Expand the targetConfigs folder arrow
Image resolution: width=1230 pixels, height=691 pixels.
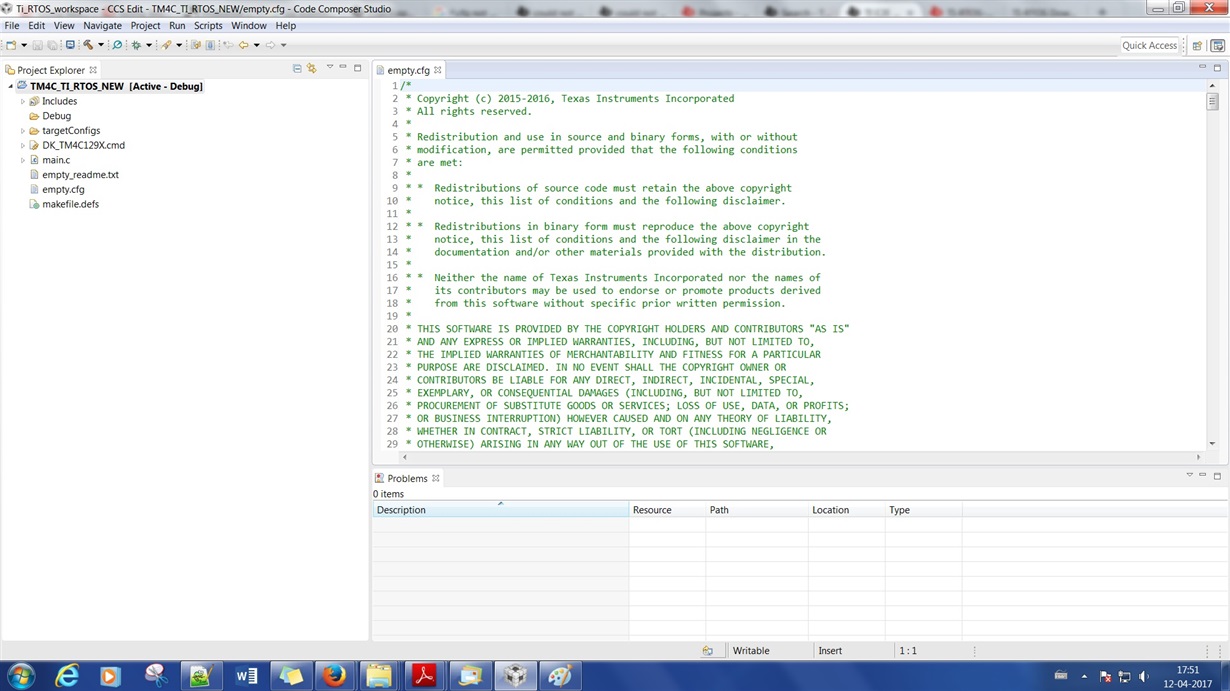point(23,131)
